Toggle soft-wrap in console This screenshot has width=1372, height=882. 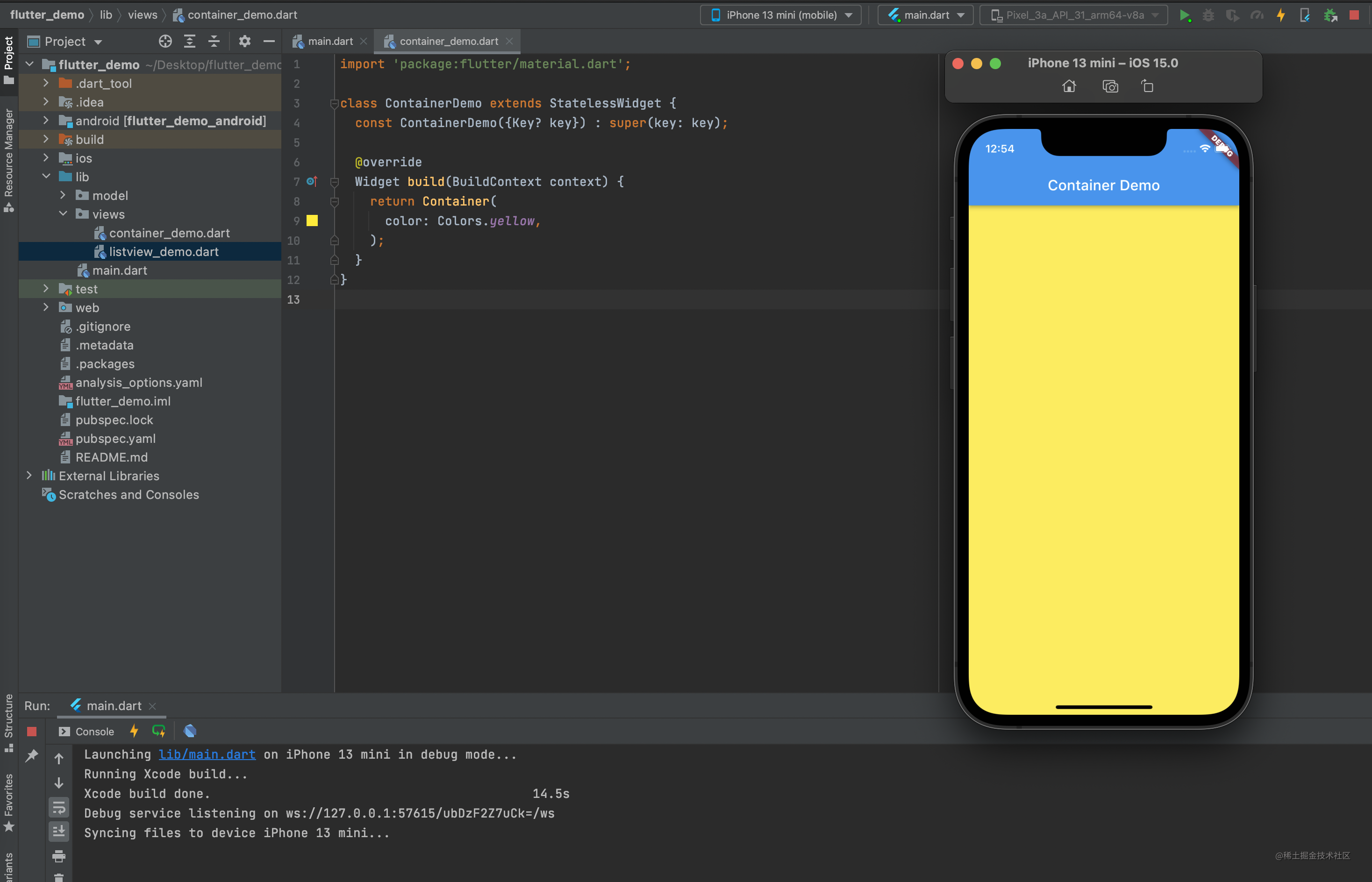point(58,808)
